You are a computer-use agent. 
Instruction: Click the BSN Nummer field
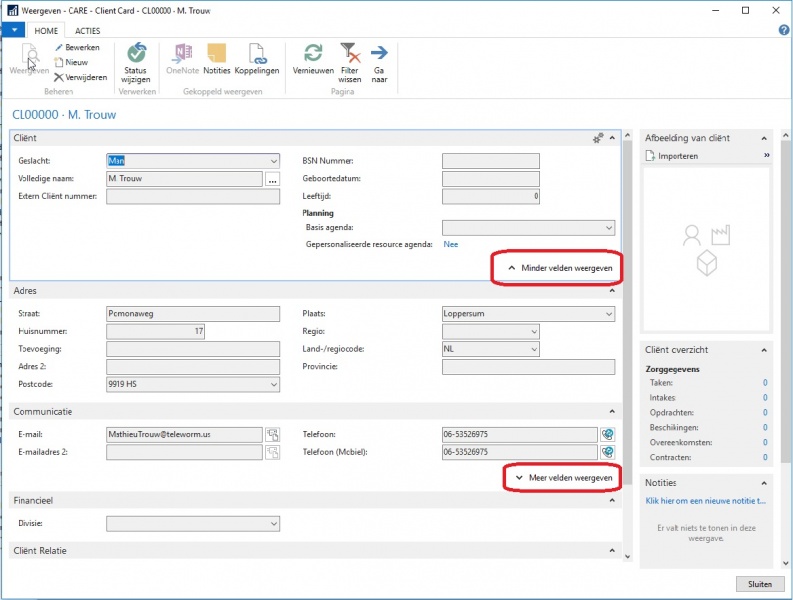(491, 161)
